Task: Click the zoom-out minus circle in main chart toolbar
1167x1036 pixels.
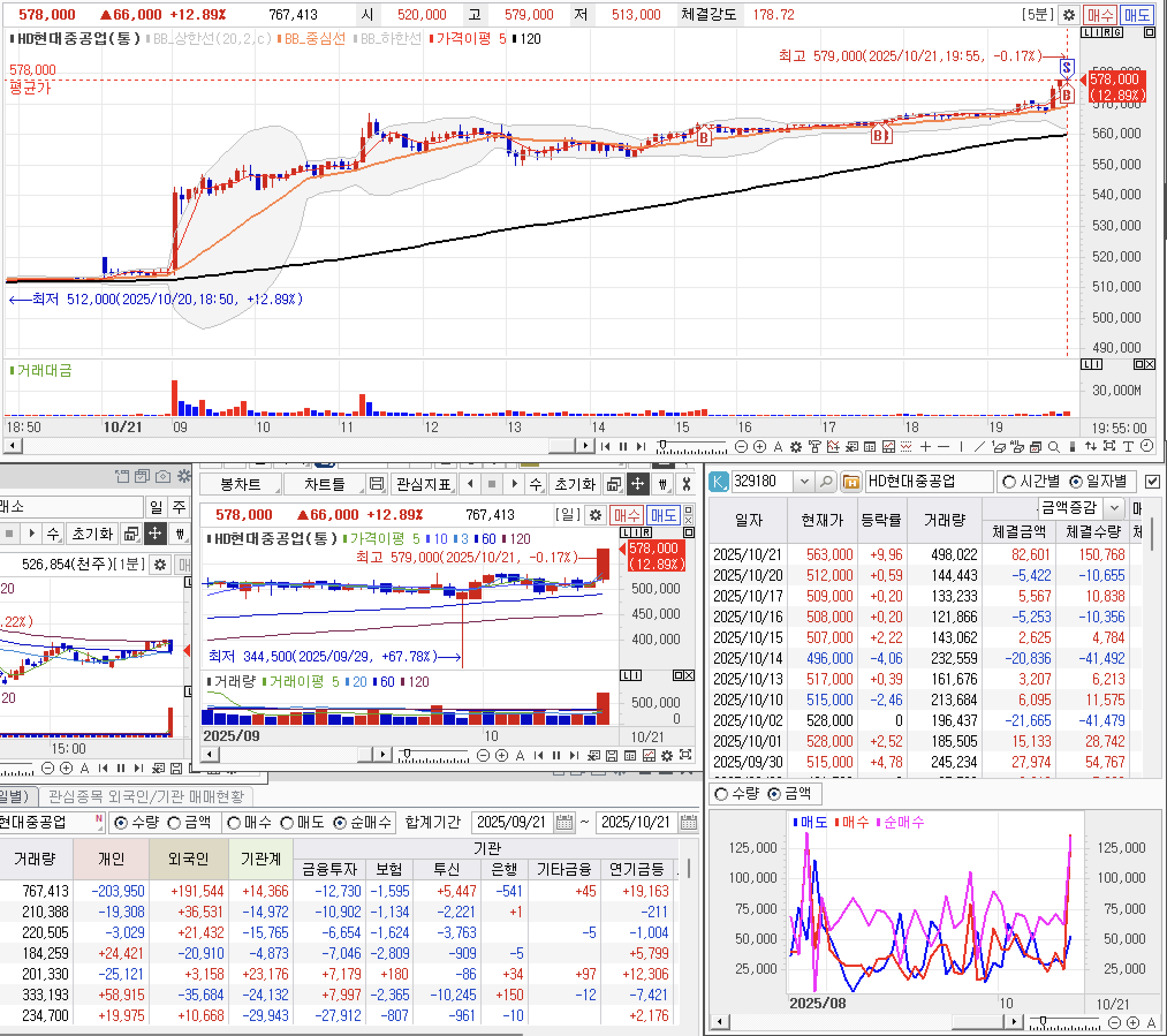Action: tap(742, 447)
